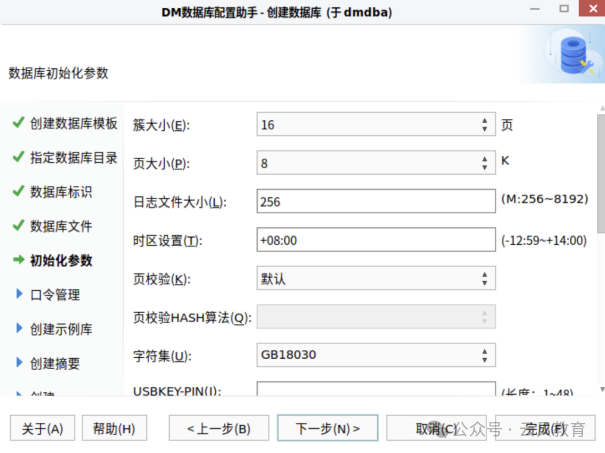The height and width of the screenshot is (453, 605).
Task: Click the 时区设置(T) label
Action: pos(167,241)
